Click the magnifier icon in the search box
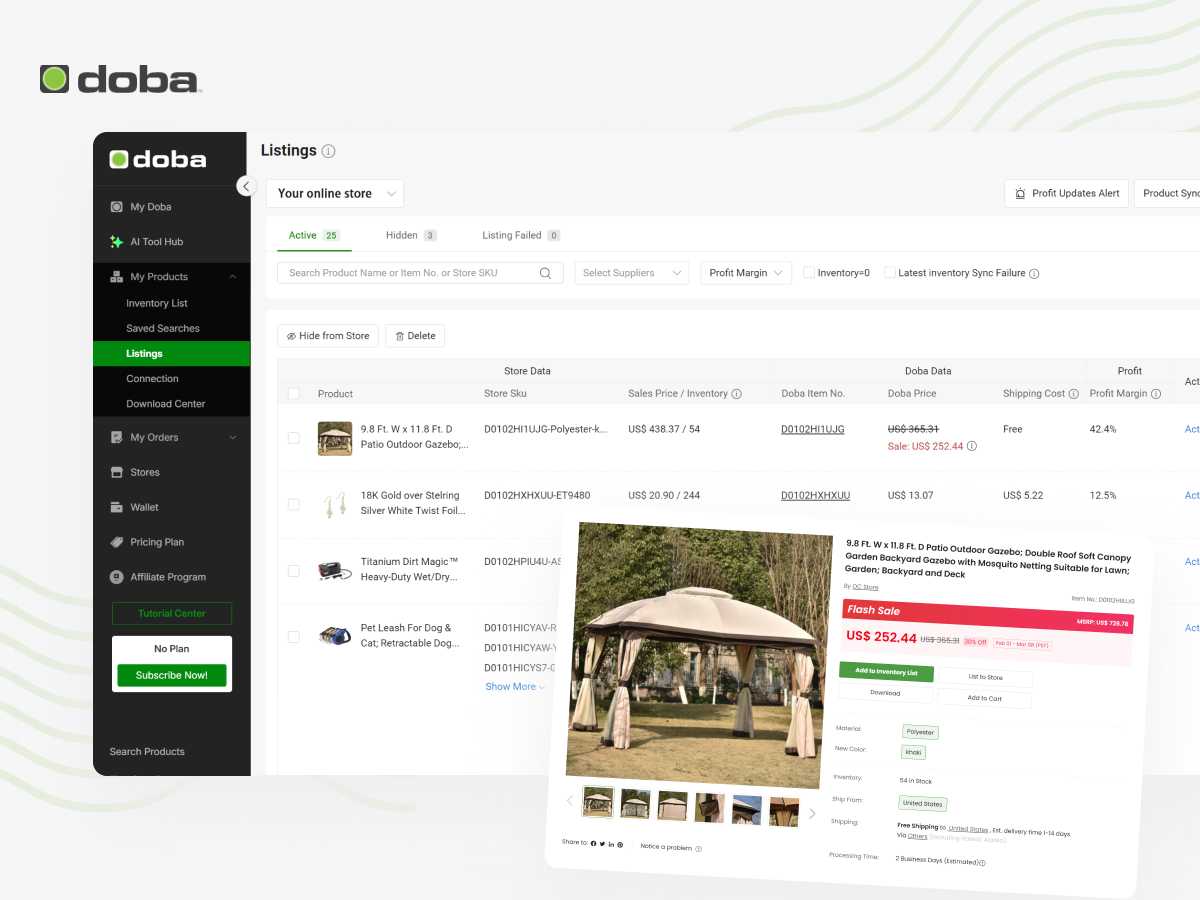Viewport: 1200px width, 900px height. point(546,273)
